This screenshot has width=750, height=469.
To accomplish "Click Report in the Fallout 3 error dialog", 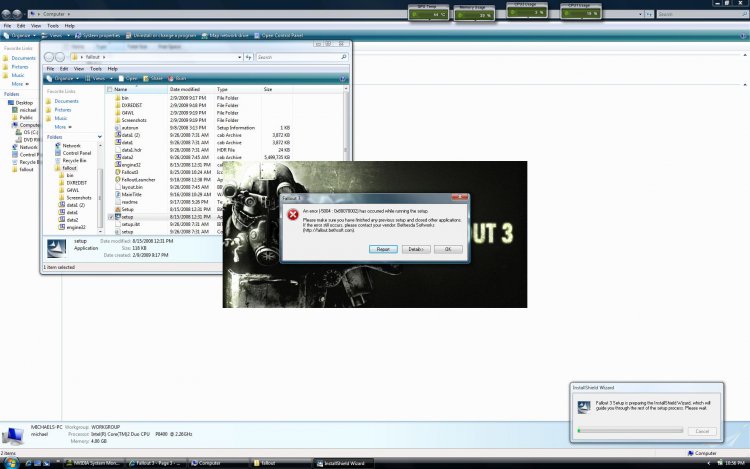I will 383,249.
